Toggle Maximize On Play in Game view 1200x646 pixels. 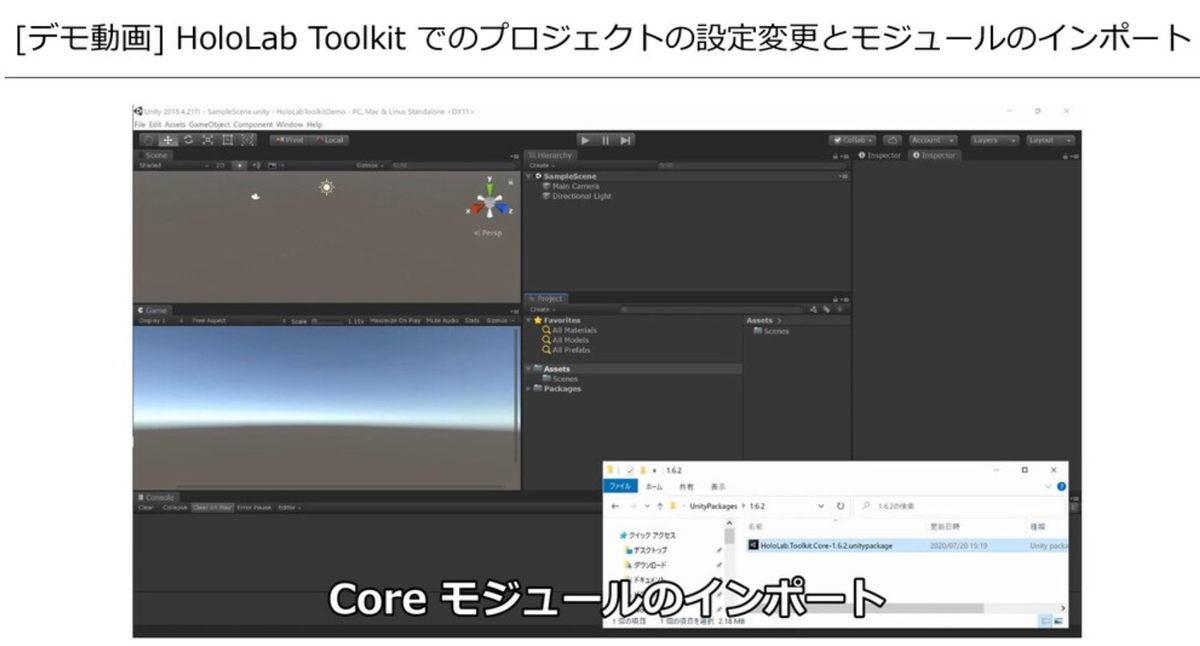point(395,321)
